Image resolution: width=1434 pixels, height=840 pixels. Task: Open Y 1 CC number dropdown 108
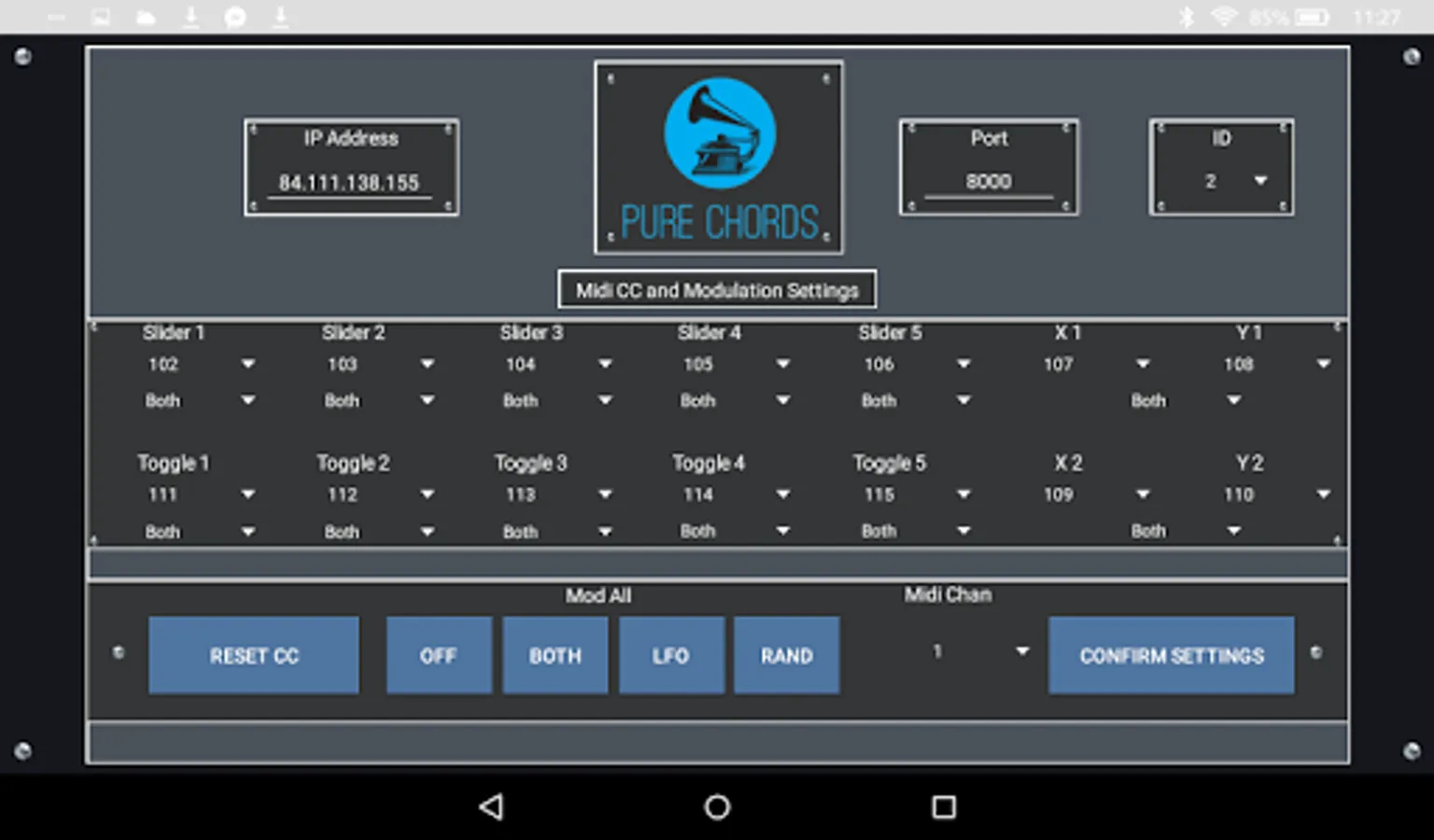[x=1276, y=364]
